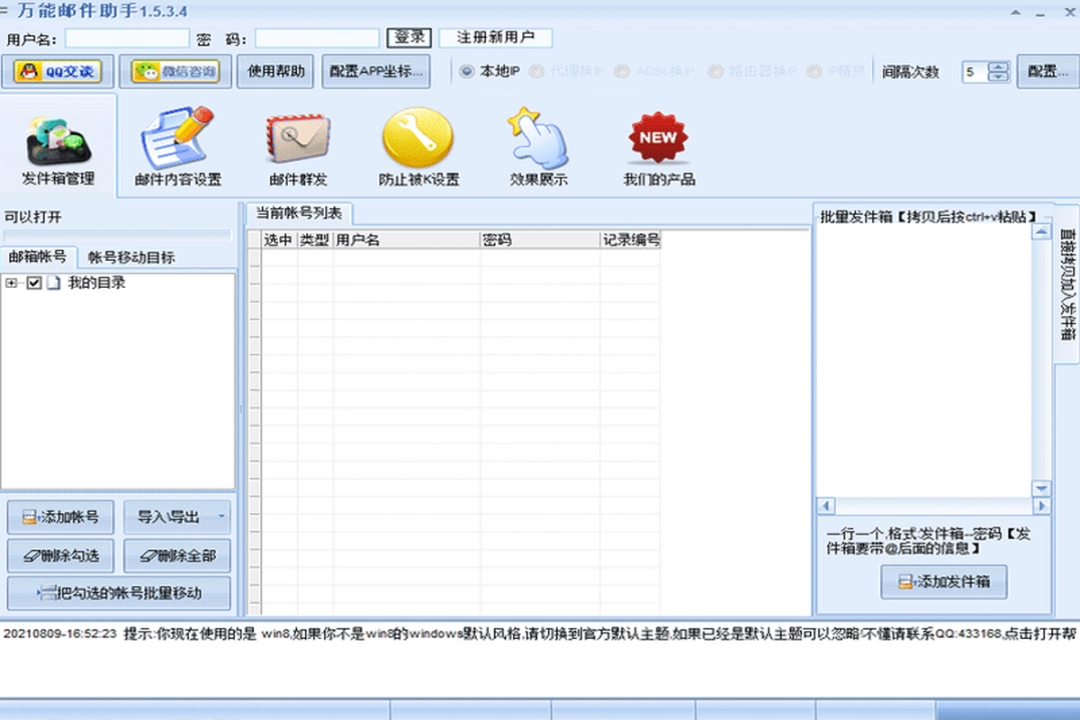Open 邮件群发 mass mailing settings

[x=298, y=140]
